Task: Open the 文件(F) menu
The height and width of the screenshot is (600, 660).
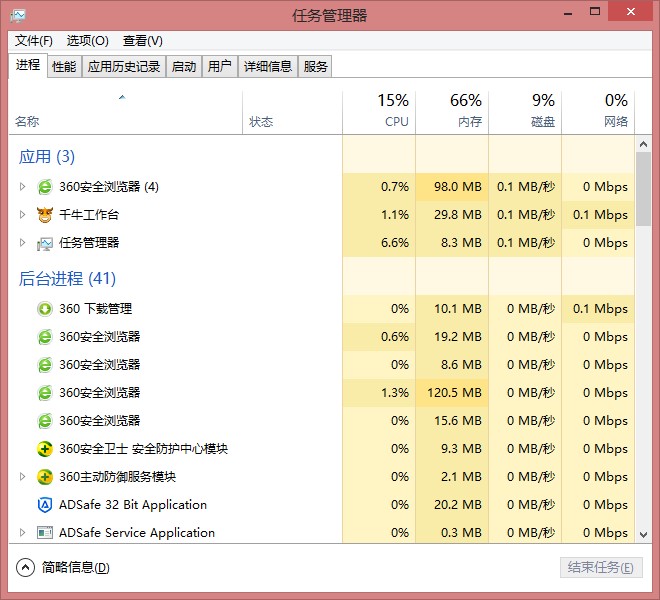Action: (34, 41)
